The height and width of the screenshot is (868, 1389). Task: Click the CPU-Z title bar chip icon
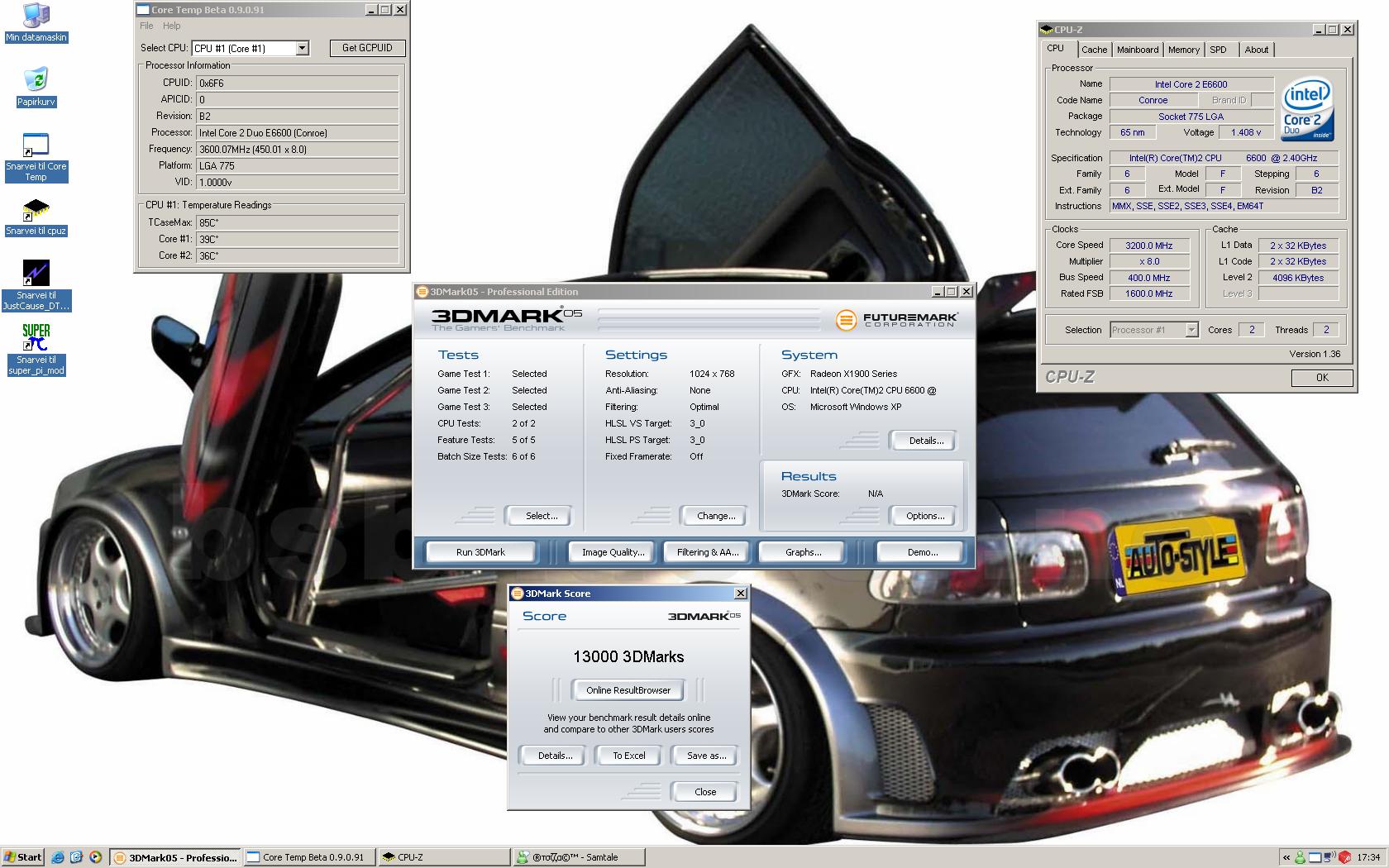tap(1047, 30)
